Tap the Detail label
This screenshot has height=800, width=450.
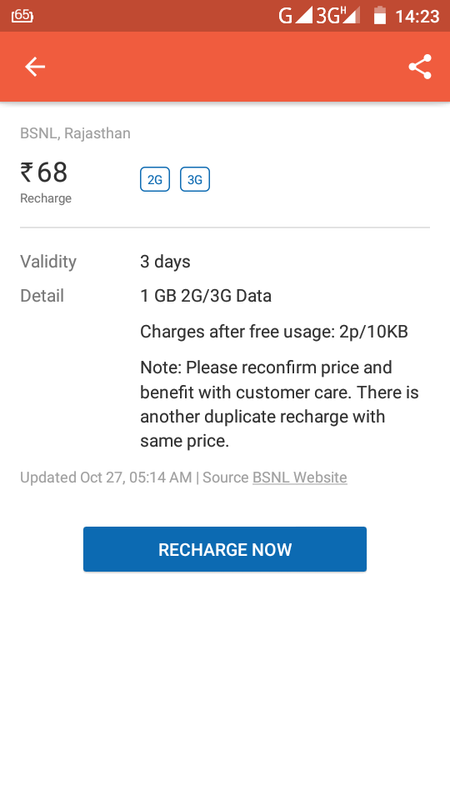(x=42, y=296)
